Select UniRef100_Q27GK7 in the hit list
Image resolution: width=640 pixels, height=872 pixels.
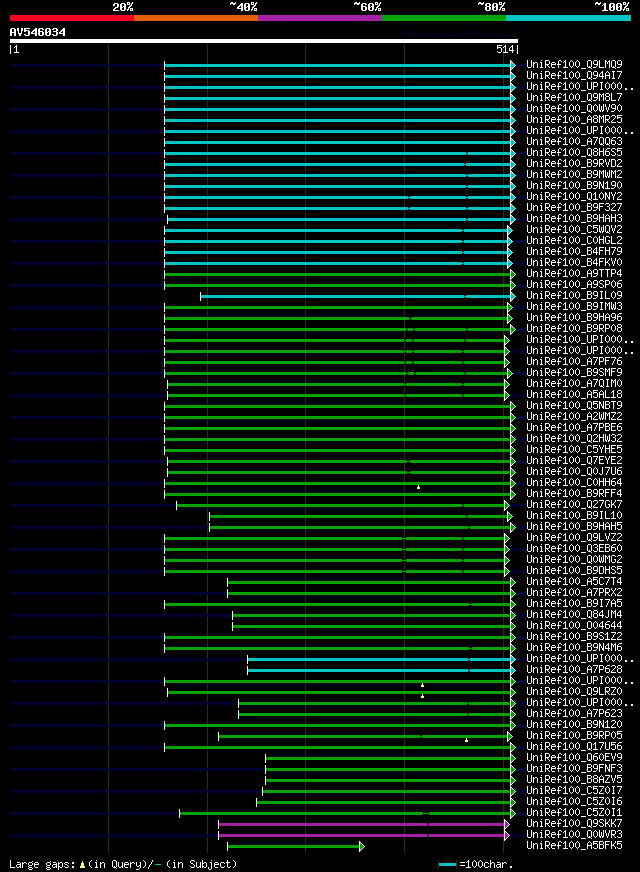pos(574,504)
